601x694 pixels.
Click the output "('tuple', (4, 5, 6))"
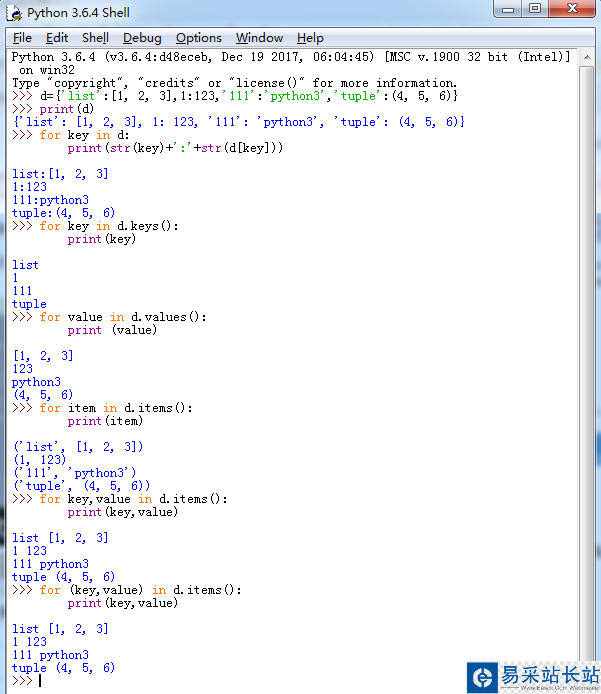click(x=82, y=486)
